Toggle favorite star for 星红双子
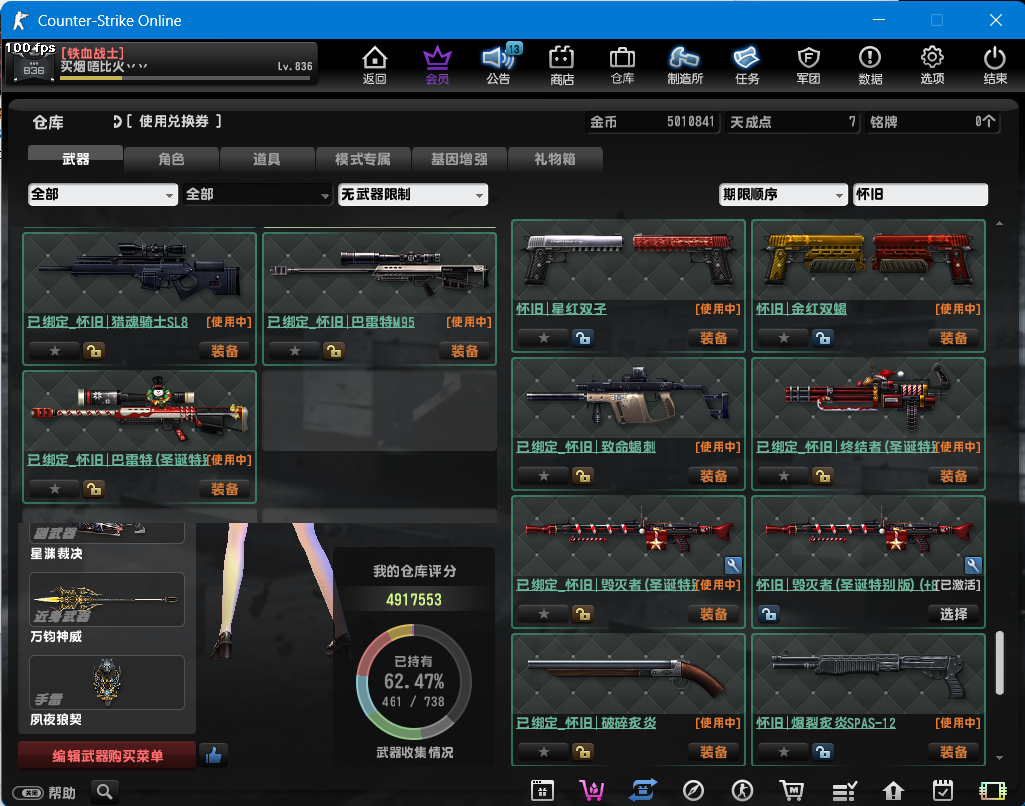This screenshot has width=1025, height=806. click(543, 338)
